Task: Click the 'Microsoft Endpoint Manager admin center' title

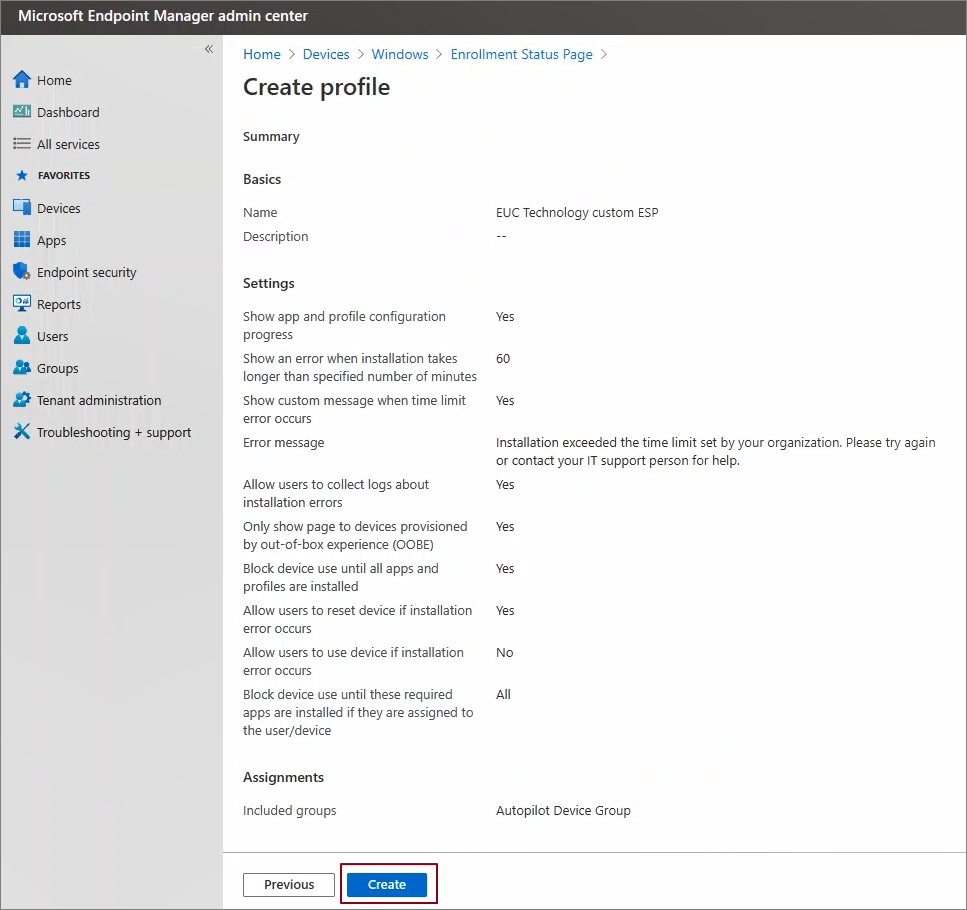Action: pyautogui.click(x=163, y=16)
